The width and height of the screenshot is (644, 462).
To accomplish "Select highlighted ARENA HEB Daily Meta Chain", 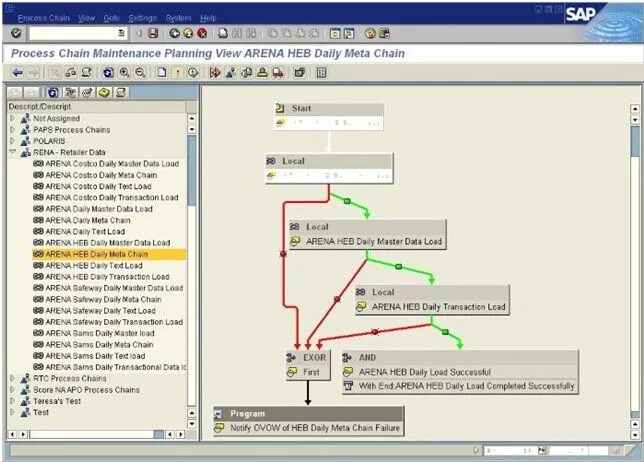I will (x=109, y=254).
